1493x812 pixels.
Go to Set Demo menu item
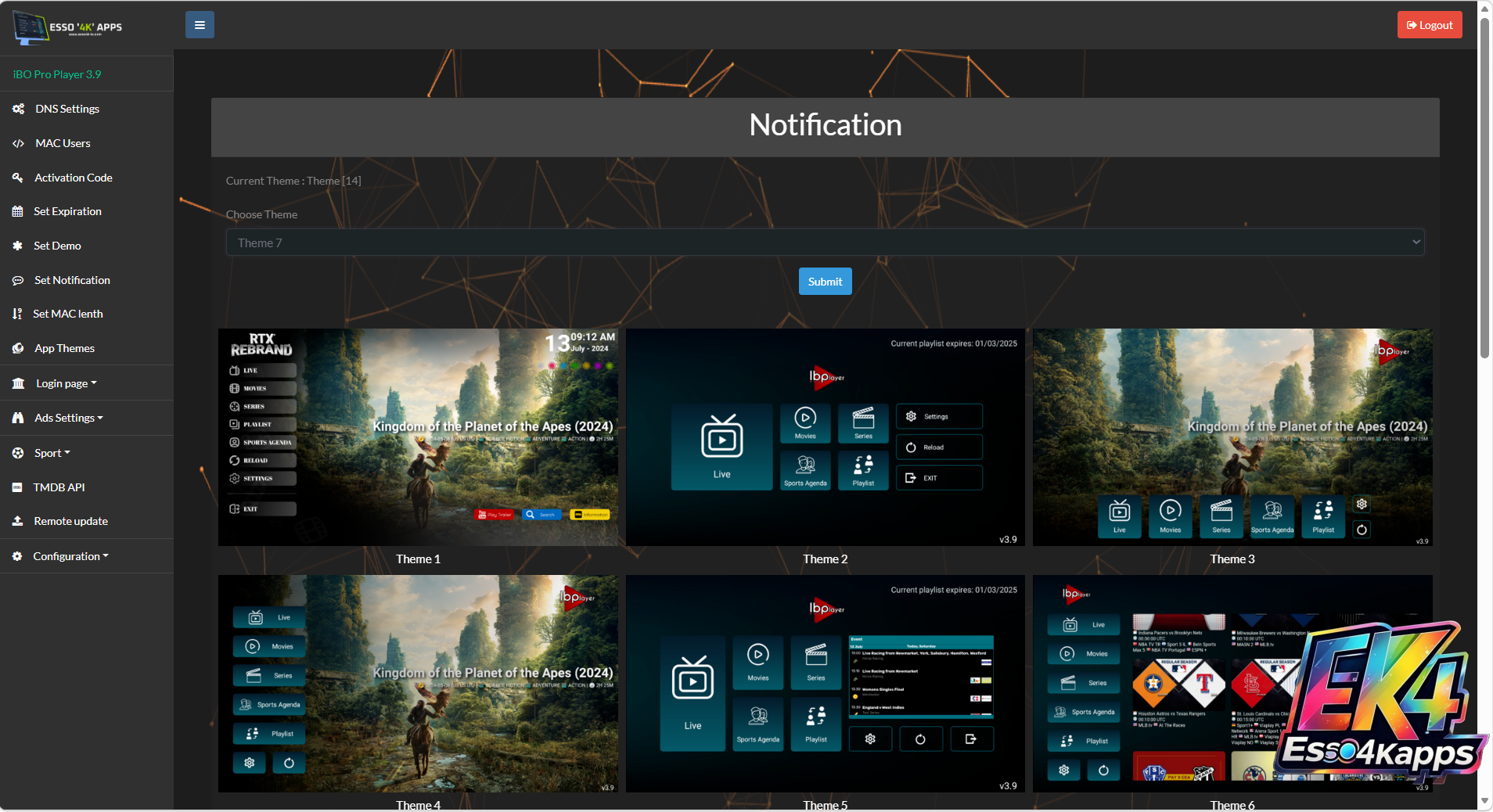57,246
